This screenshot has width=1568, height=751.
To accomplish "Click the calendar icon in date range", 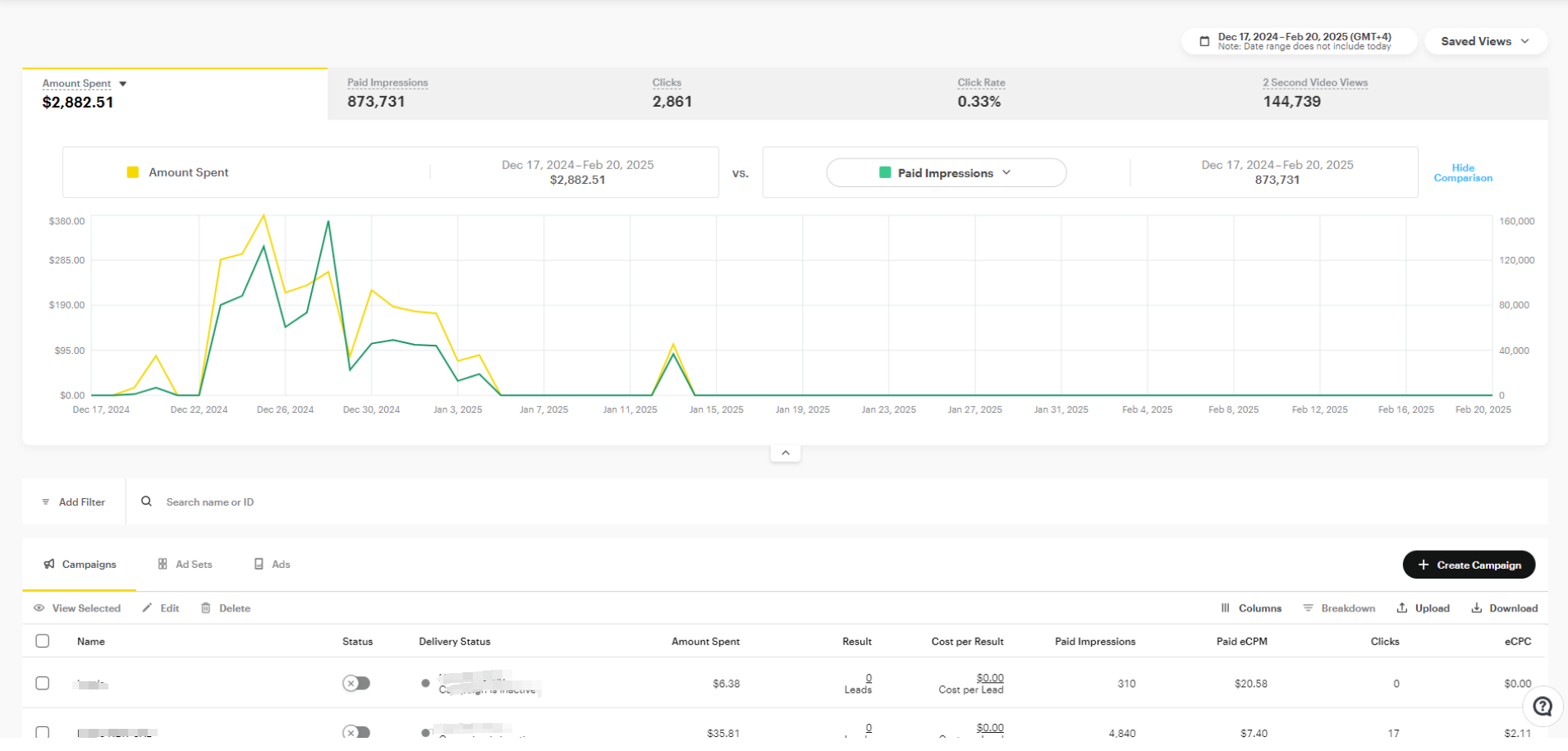I will [1204, 41].
